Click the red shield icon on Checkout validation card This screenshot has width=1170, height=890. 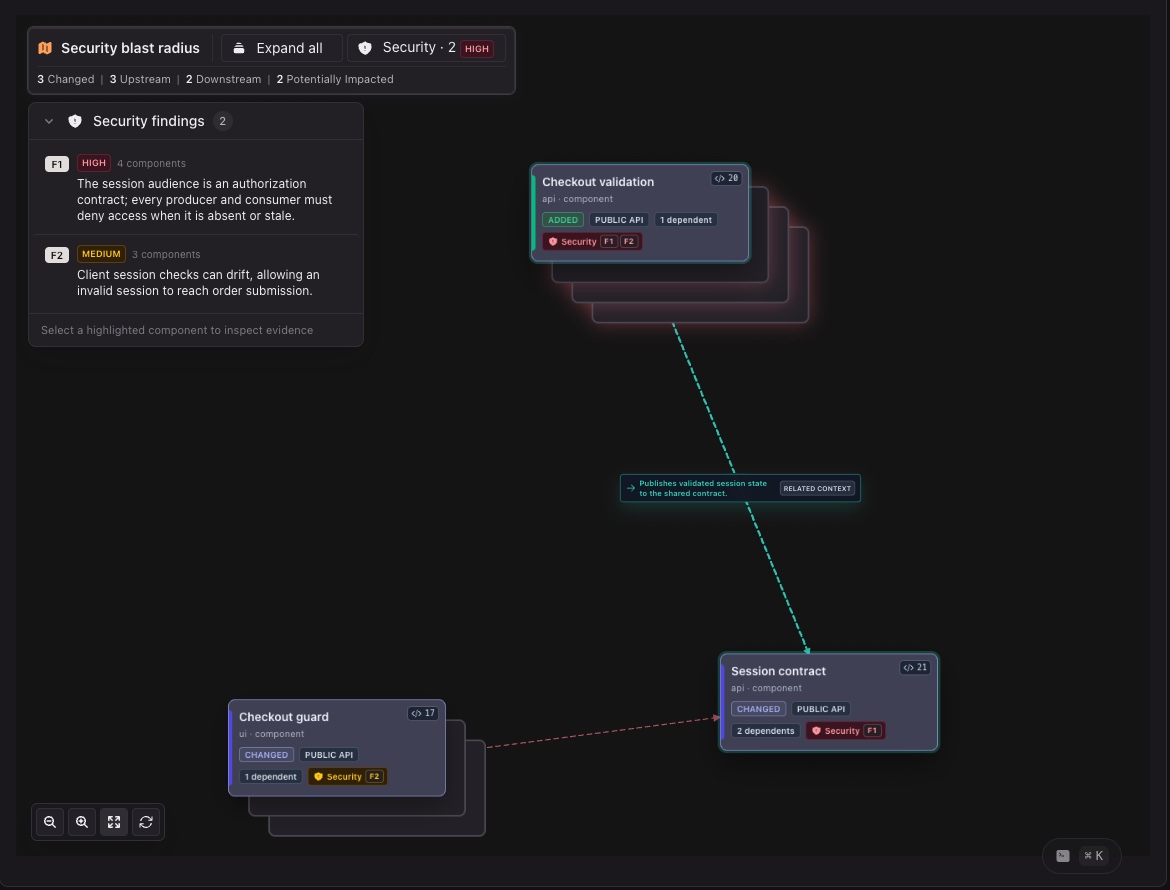coord(553,242)
